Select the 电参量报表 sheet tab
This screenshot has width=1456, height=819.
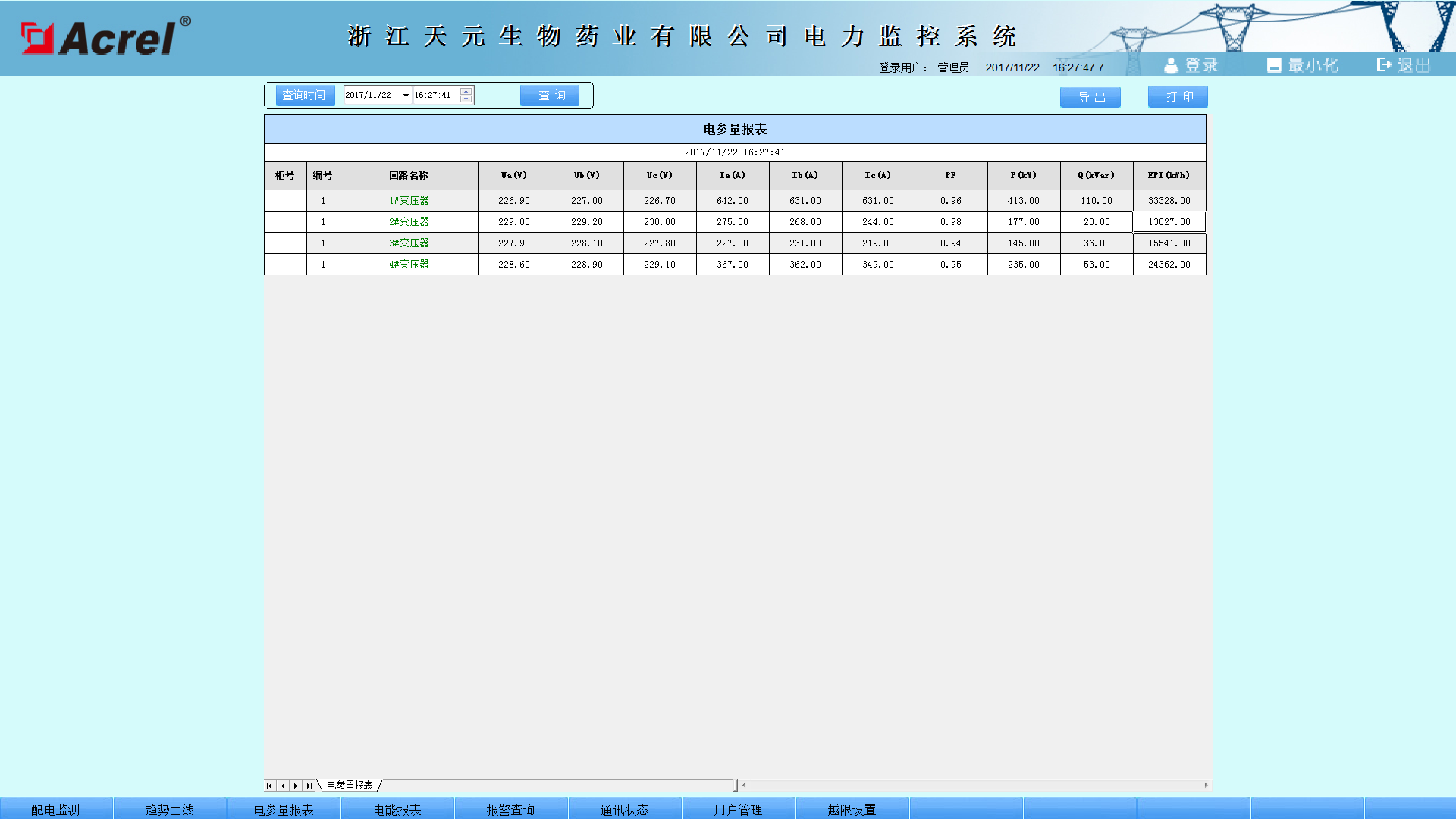[x=350, y=786]
